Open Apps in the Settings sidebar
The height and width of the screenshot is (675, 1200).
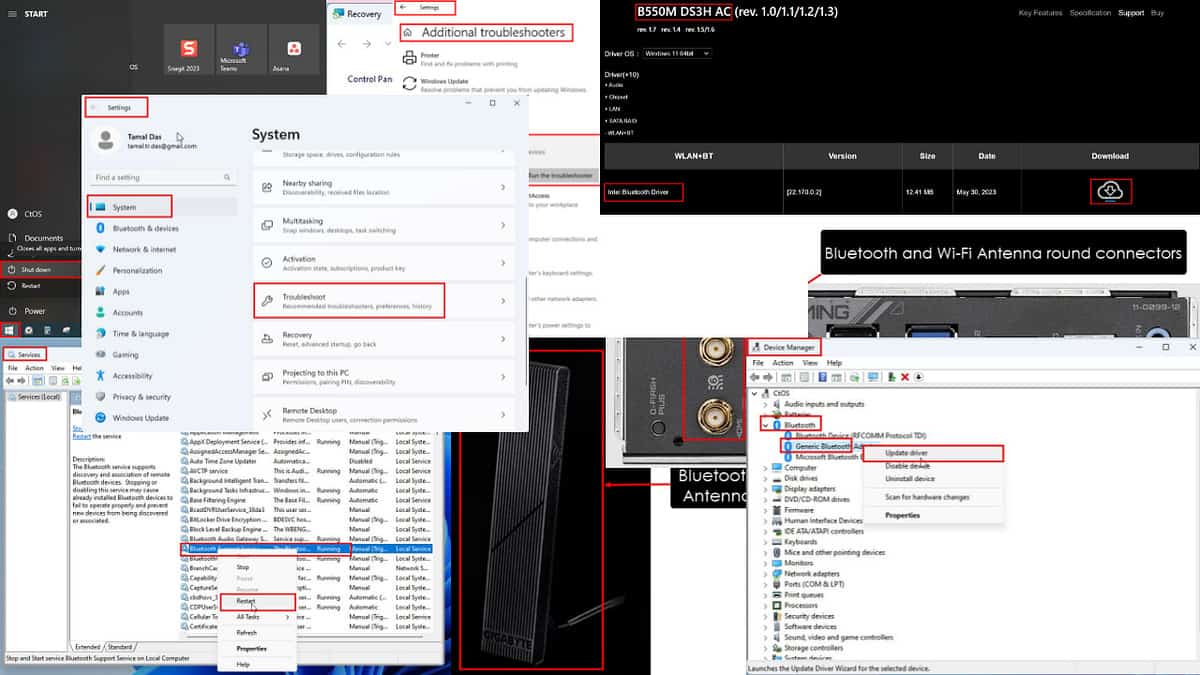[112, 291]
